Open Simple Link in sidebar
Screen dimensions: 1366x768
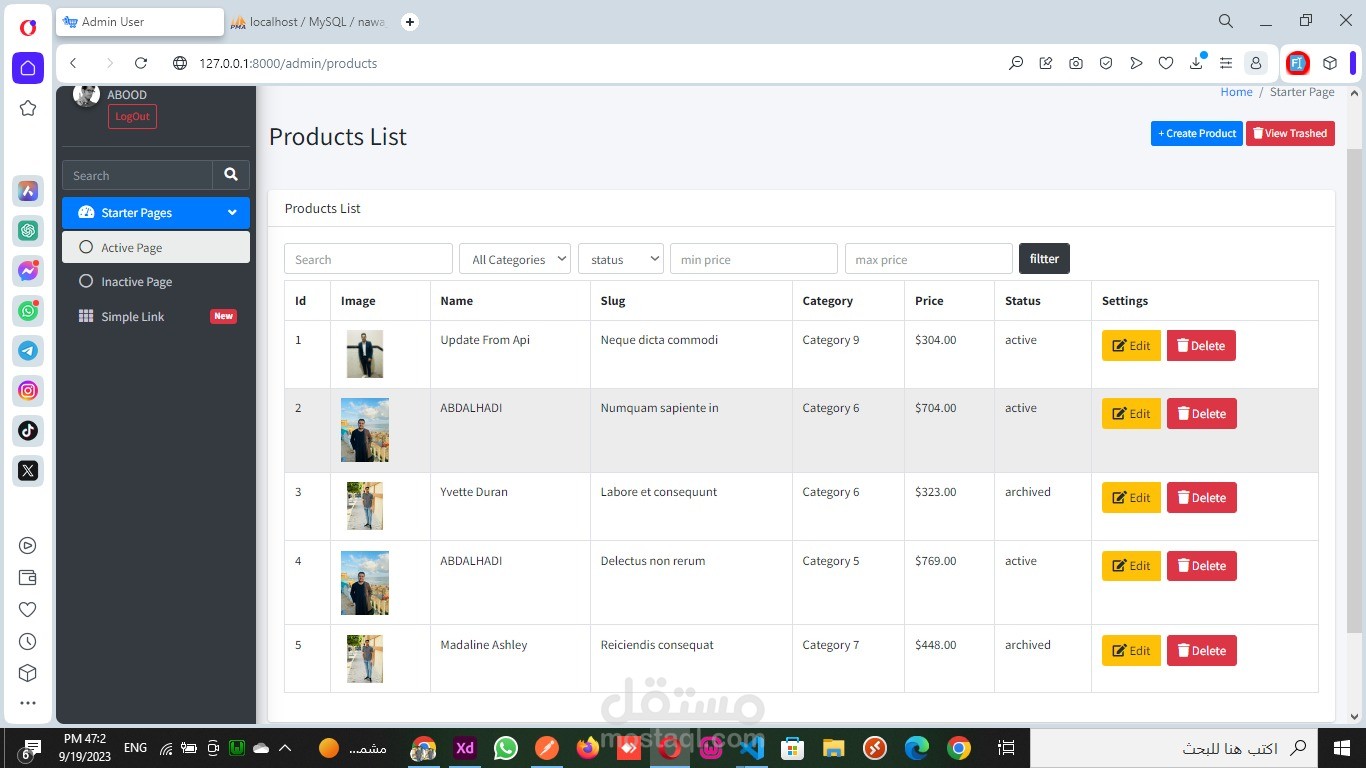click(x=156, y=316)
